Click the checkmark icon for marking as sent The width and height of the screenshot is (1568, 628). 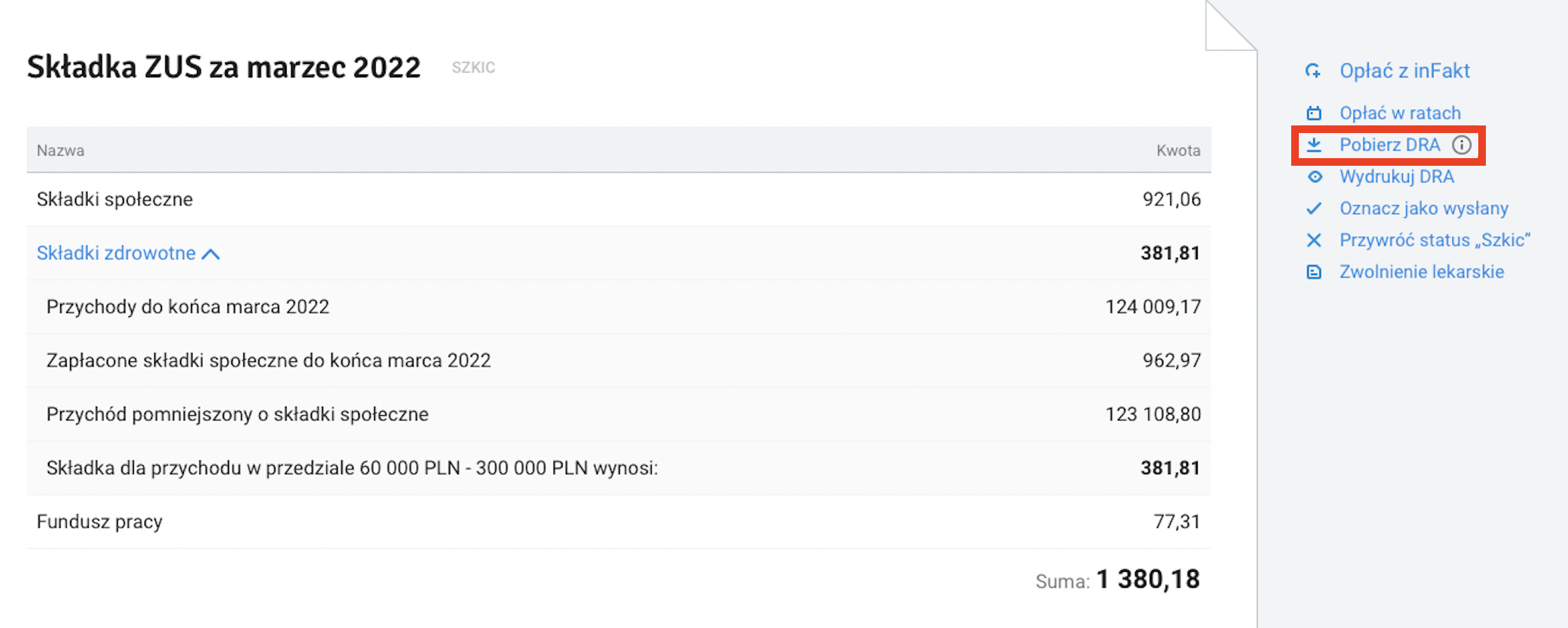click(x=1314, y=208)
